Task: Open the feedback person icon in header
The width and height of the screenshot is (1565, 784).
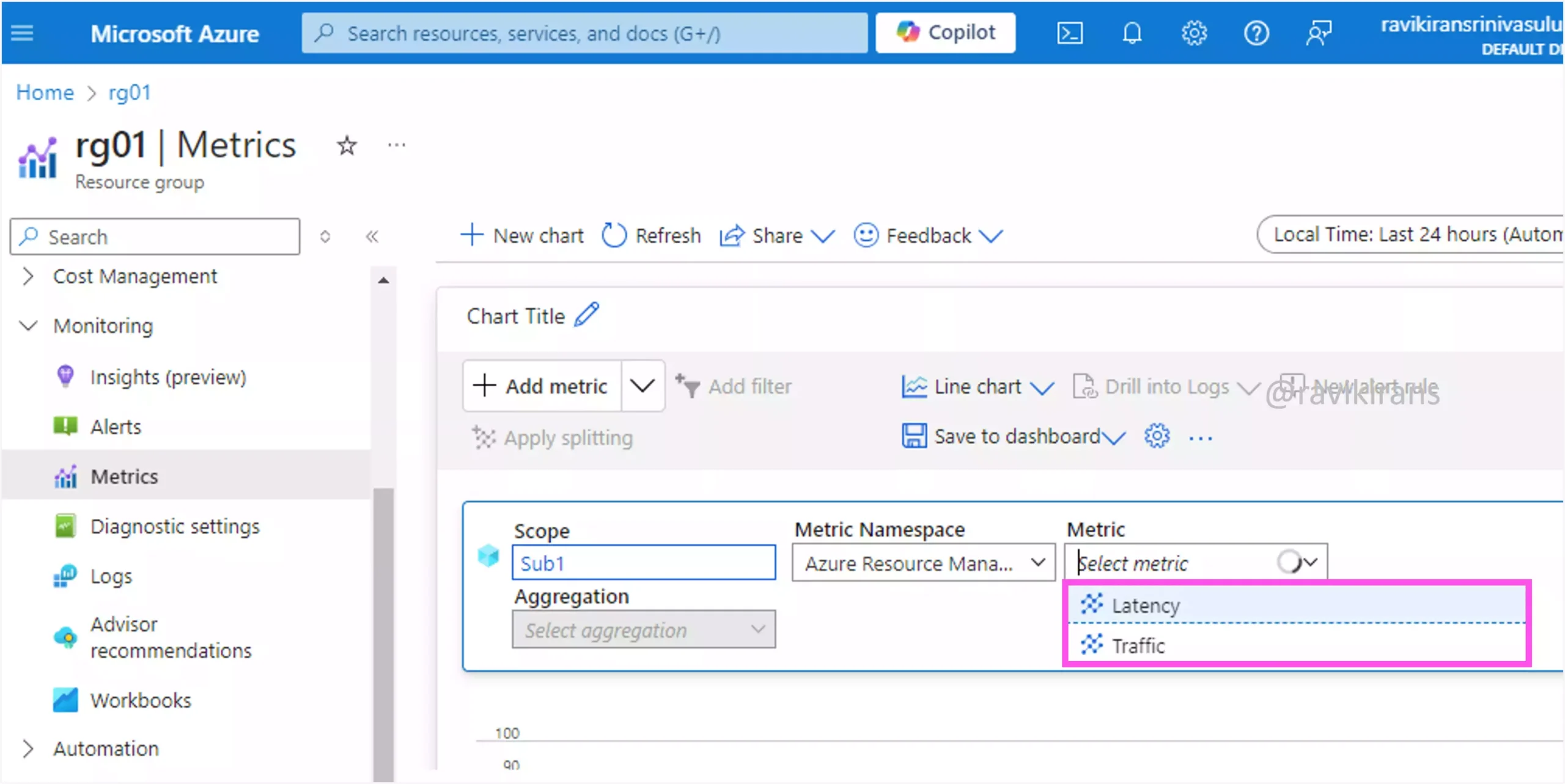Action: pos(1319,33)
